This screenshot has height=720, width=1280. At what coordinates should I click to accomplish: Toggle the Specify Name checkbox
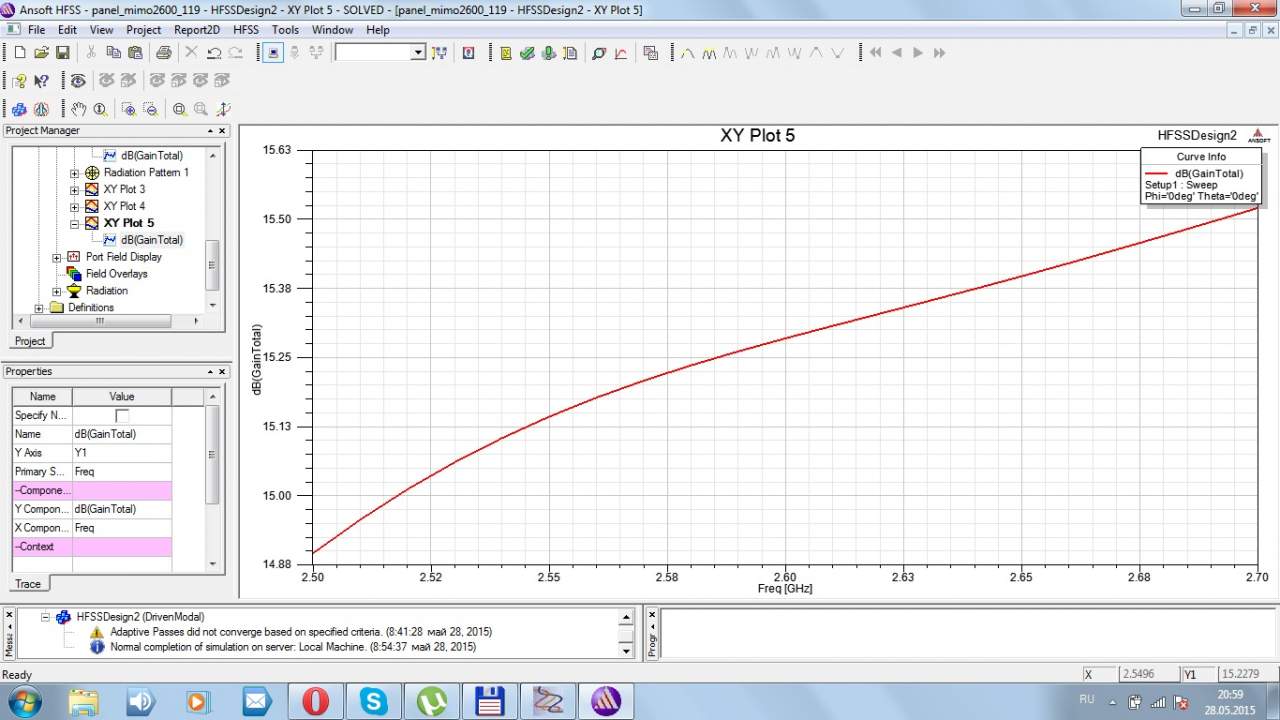122,415
